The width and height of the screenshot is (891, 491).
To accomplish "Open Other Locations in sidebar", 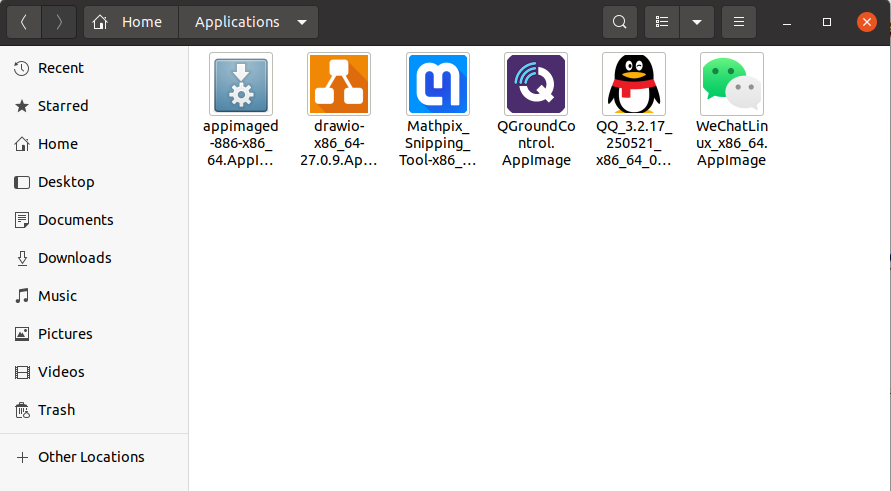I will [94, 457].
